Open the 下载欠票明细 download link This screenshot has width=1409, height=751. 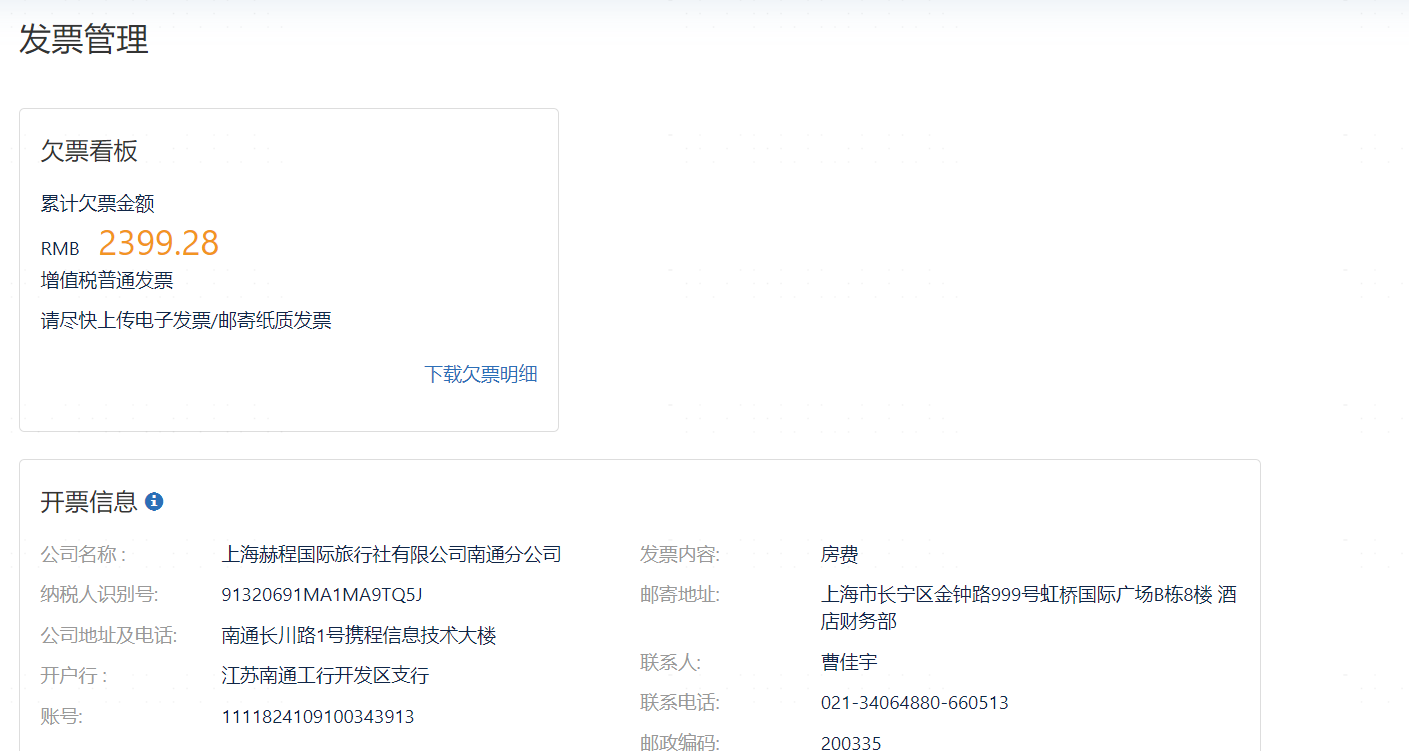point(481,374)
